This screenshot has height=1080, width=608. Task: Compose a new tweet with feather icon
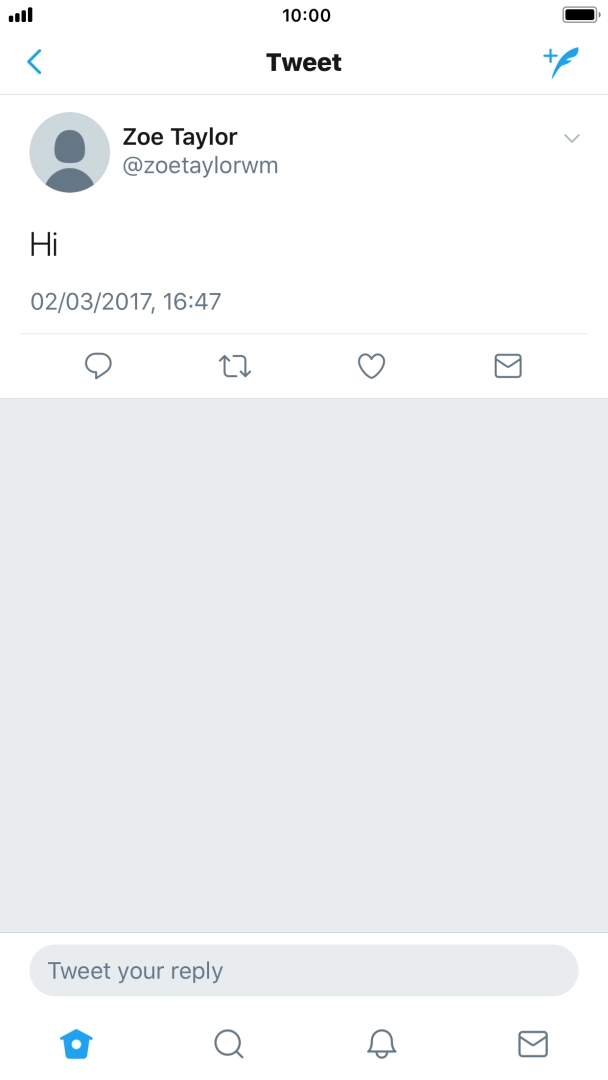point(562,62)
